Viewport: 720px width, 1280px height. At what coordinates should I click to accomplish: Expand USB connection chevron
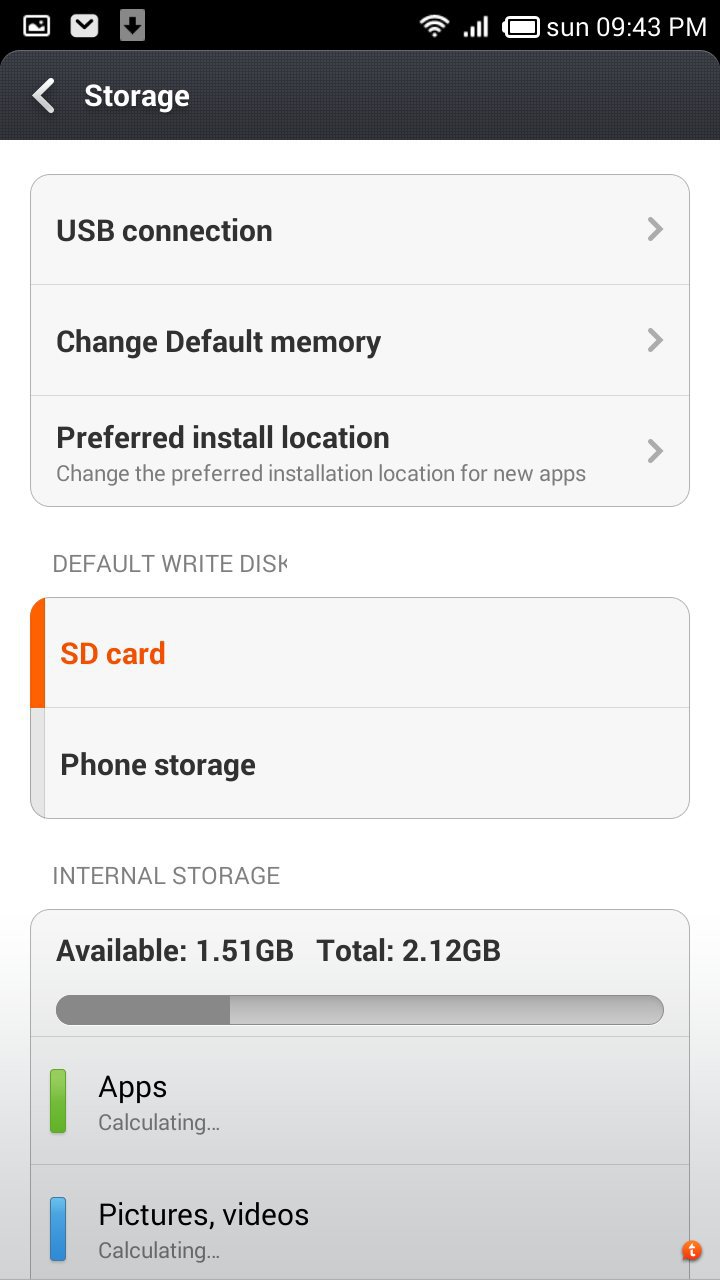(655, 230)
